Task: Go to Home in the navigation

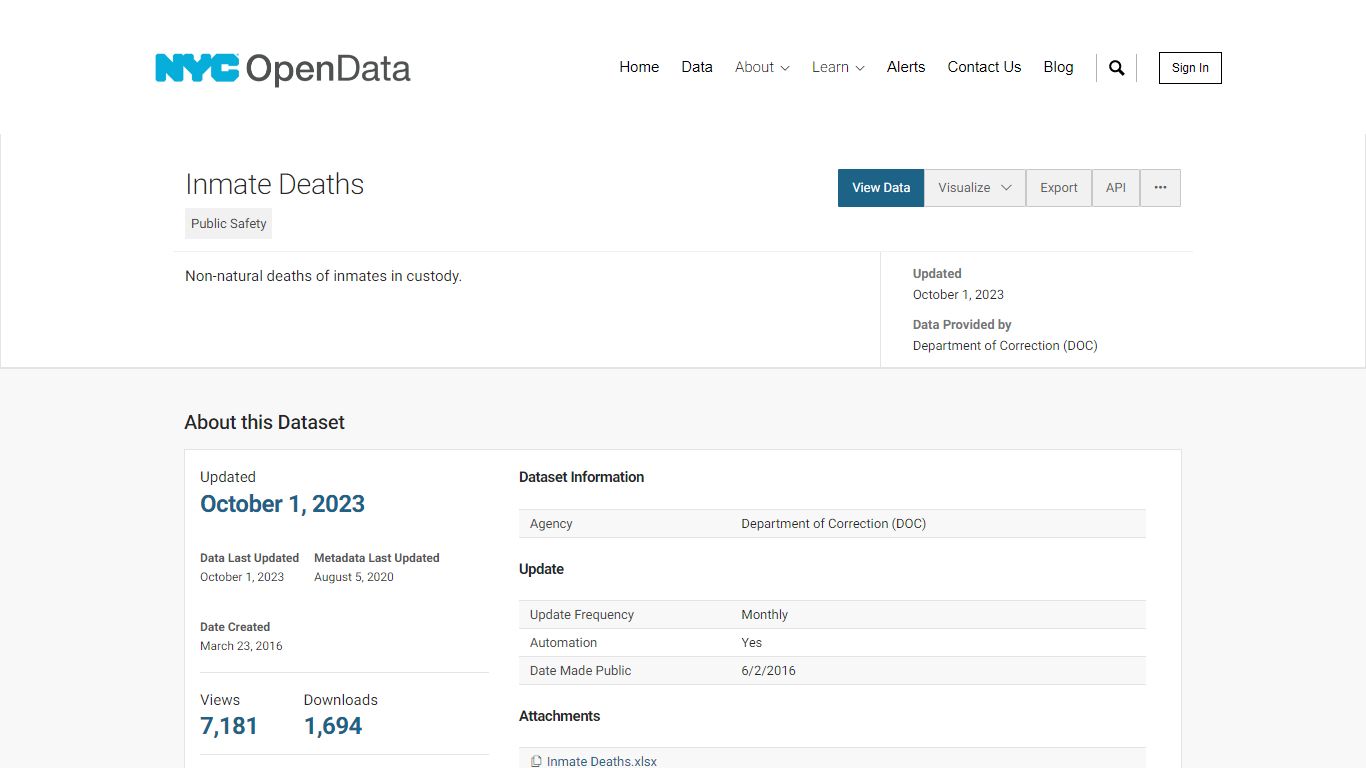Action: tap(639, 67)
